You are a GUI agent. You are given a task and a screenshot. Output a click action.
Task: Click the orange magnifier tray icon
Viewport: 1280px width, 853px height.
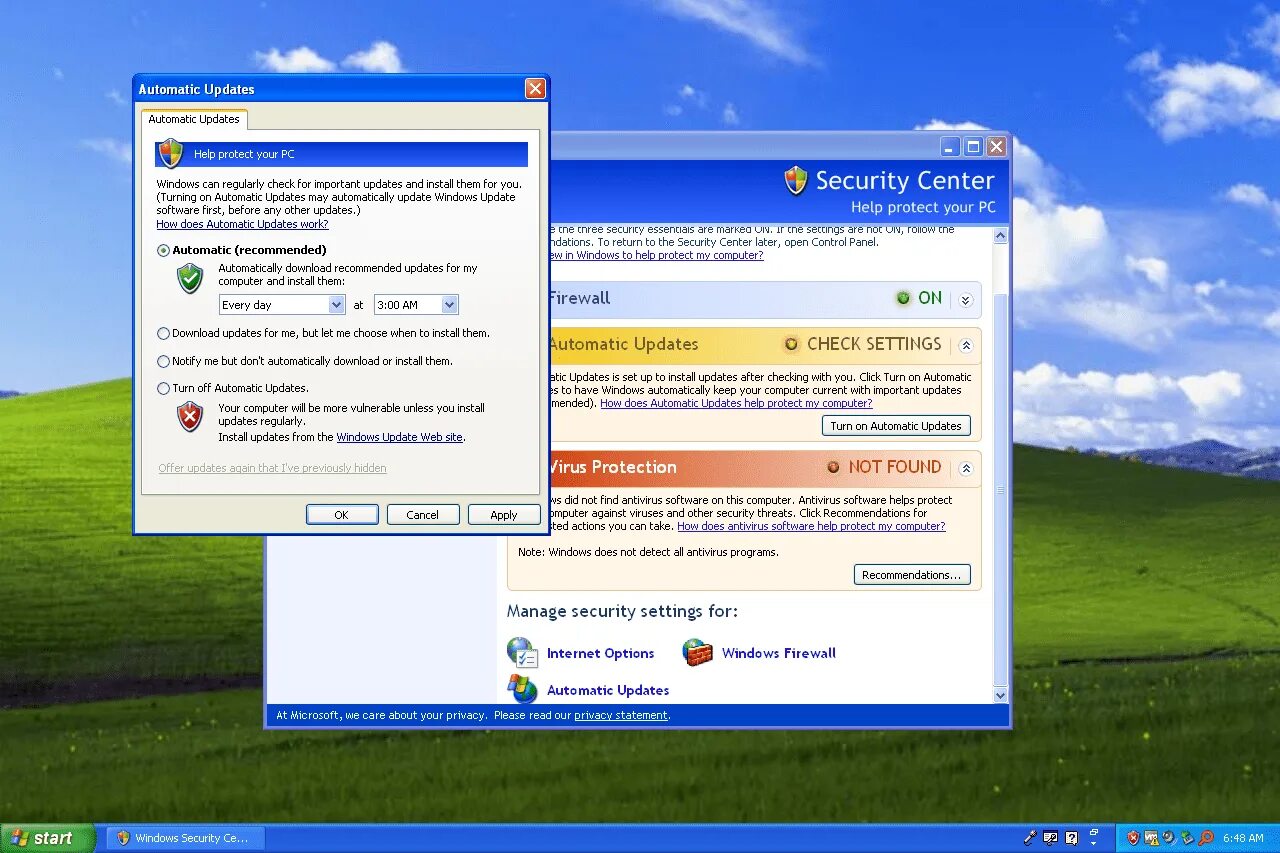coord(1206,838)
